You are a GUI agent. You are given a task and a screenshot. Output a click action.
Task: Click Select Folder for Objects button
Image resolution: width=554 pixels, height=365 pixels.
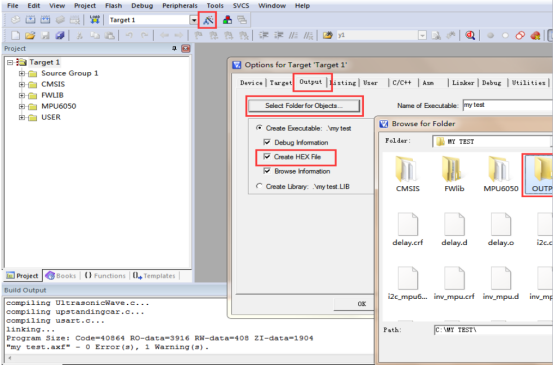(x=304, y=105)
